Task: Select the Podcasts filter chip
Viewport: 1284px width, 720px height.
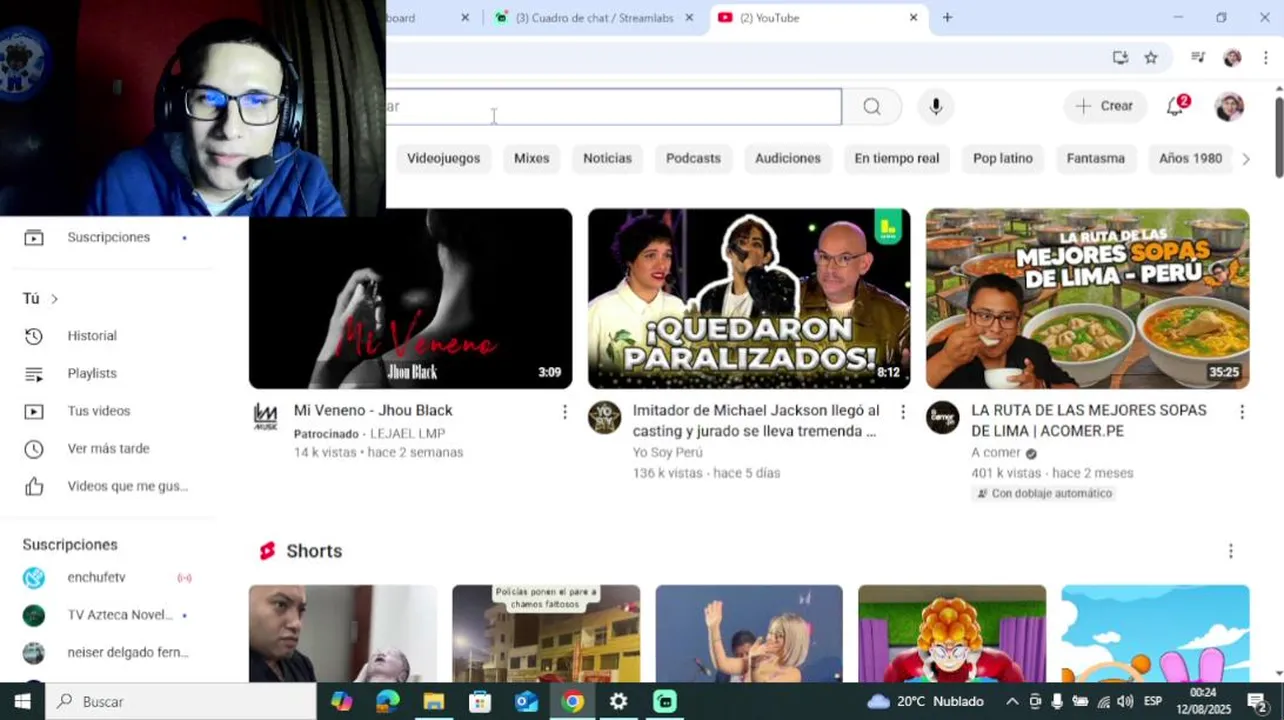Action: pos(693,158)
